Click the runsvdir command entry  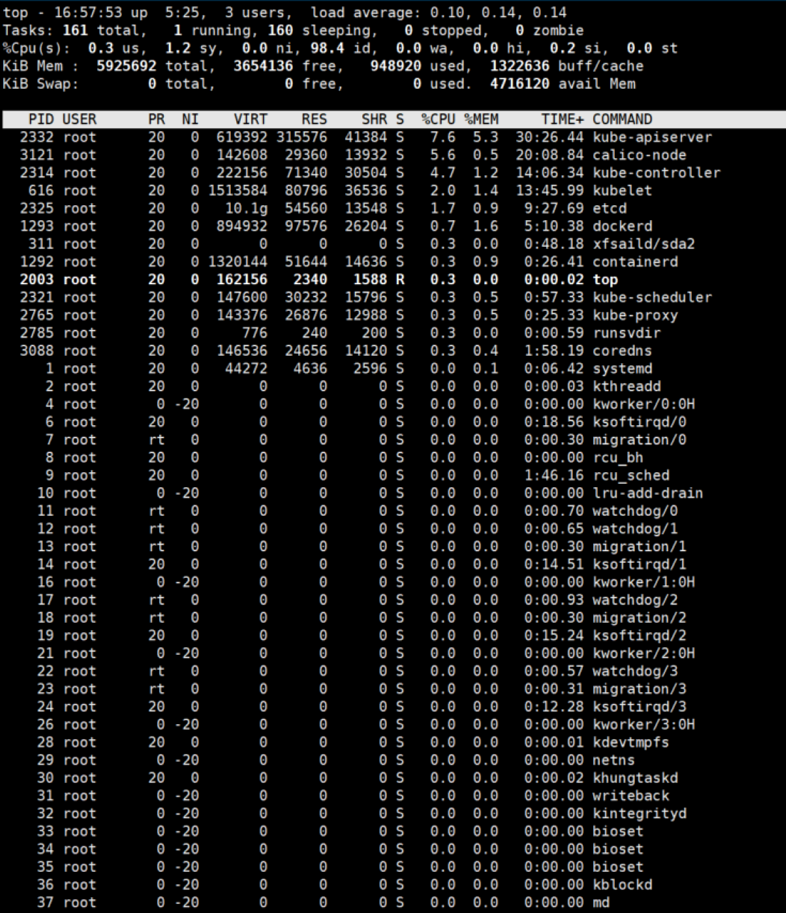coord(626,333)
